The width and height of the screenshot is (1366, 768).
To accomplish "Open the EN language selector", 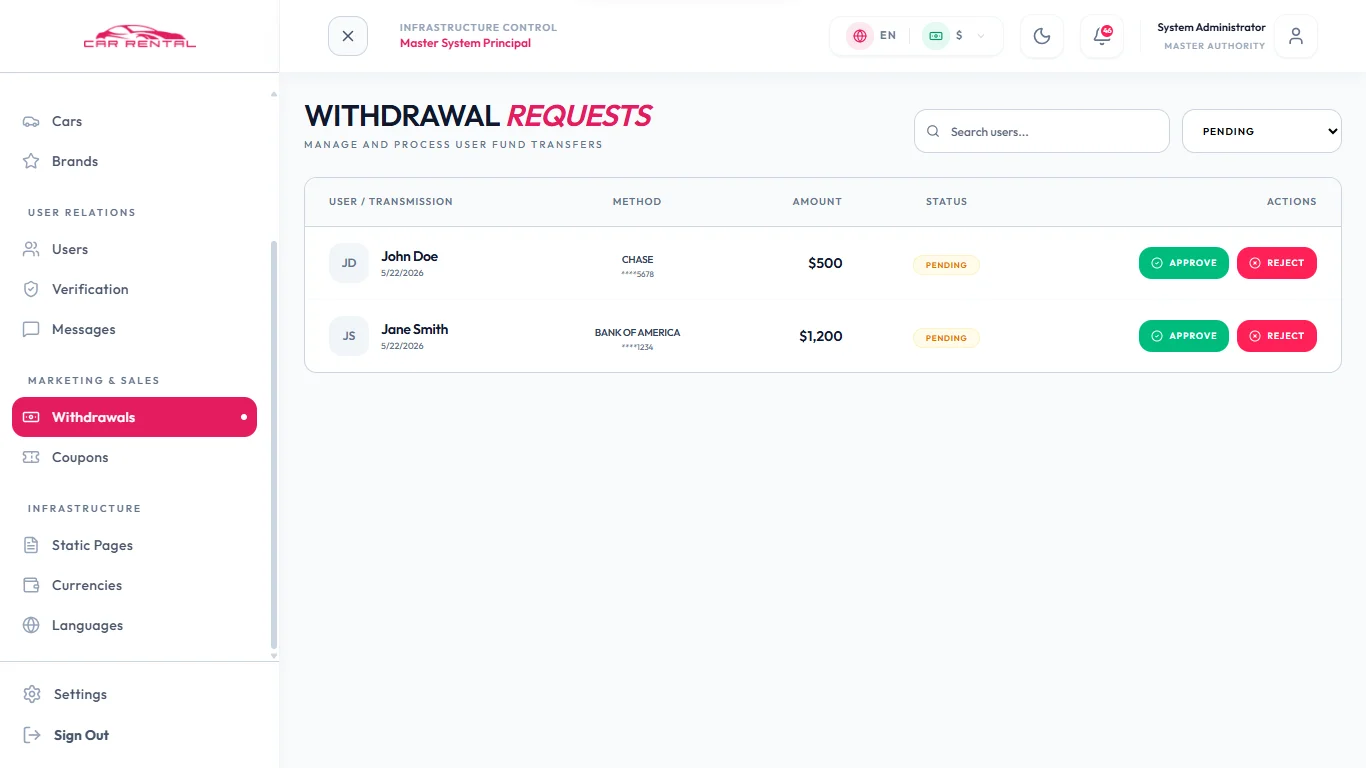I will (873, 35).
